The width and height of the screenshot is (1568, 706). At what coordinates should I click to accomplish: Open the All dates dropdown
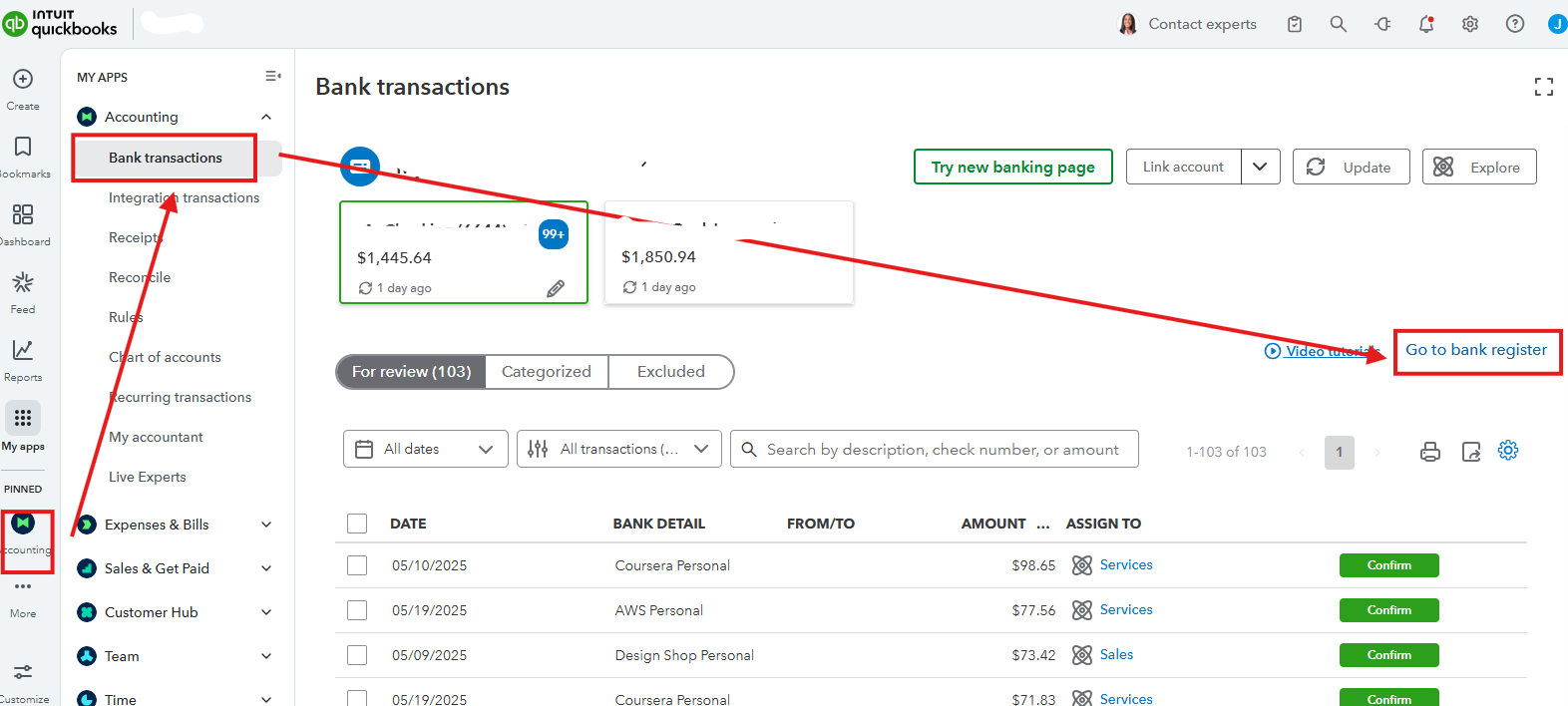(x=426, y=449)
